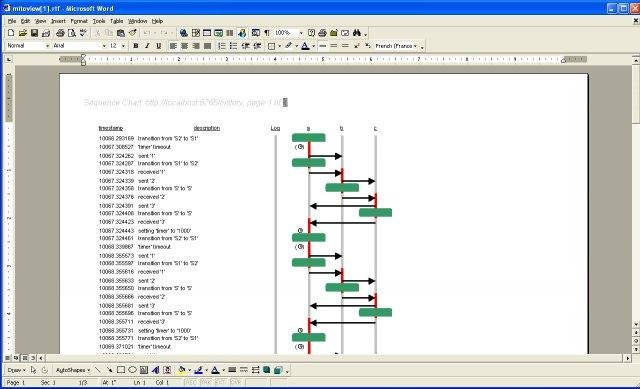Run the spelling and grammar check
Image resolution: width=640 pixels, height=389 pixels.
(x=83, y=33)
